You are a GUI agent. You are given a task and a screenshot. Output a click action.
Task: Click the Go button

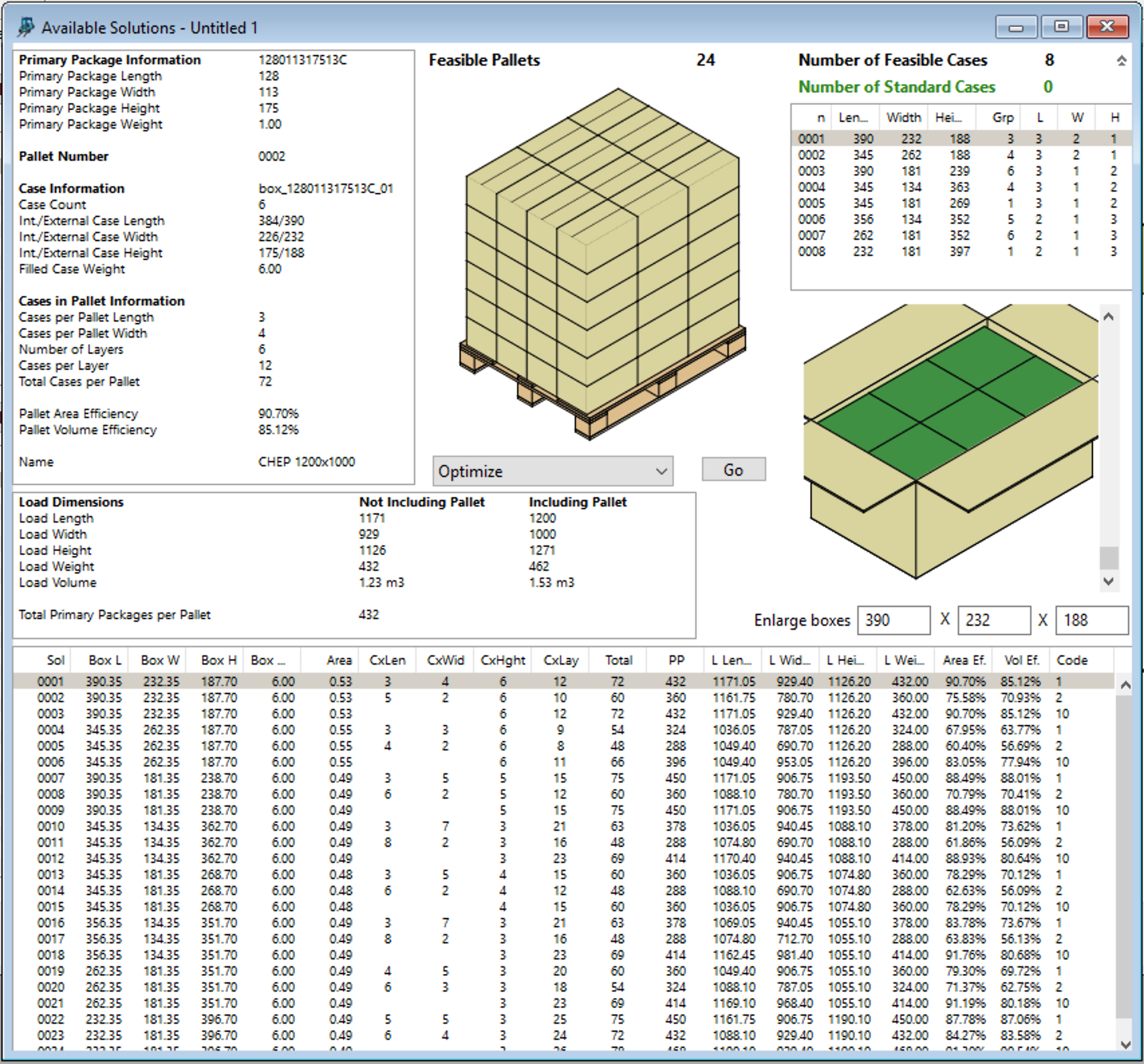(x=733, y=470)
